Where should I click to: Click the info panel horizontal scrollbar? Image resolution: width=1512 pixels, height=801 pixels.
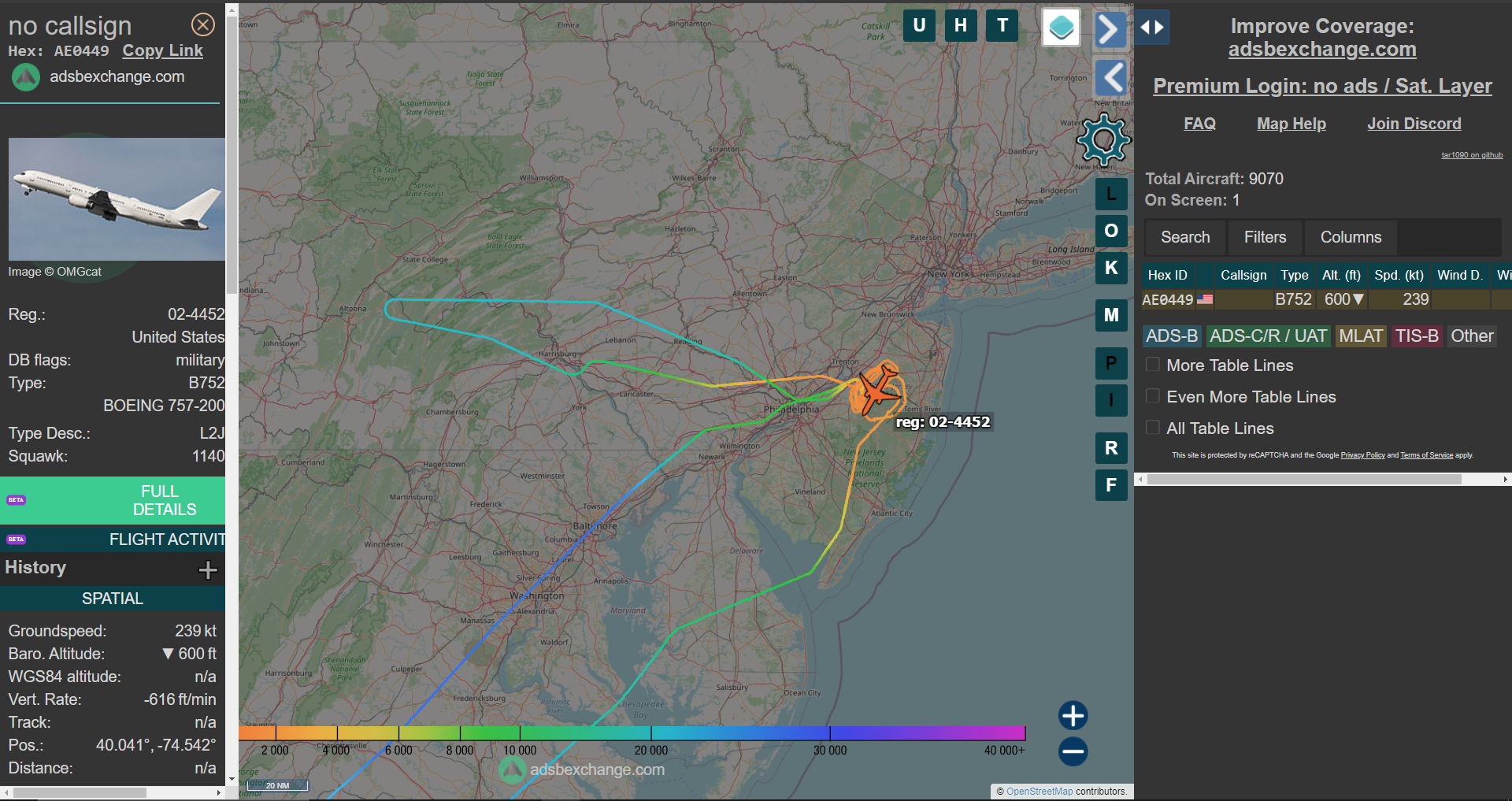point(79,792)
